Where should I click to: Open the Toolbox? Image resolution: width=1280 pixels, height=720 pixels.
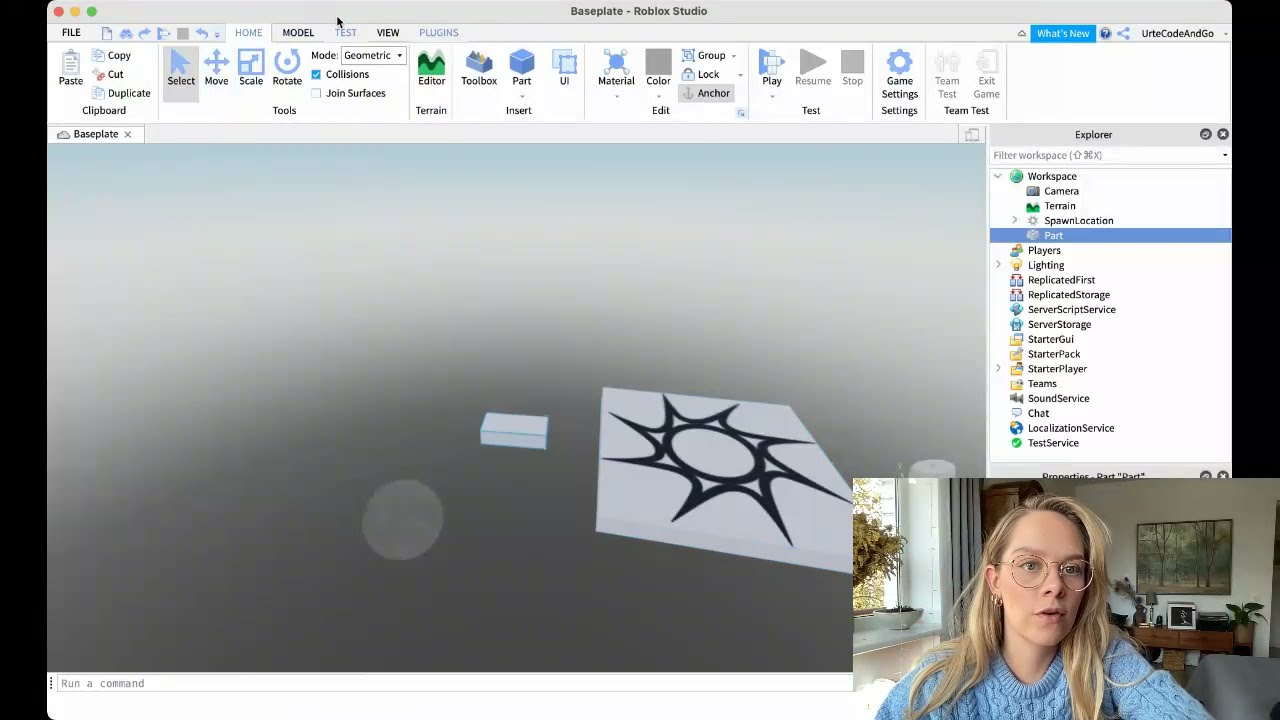[479, 69]
